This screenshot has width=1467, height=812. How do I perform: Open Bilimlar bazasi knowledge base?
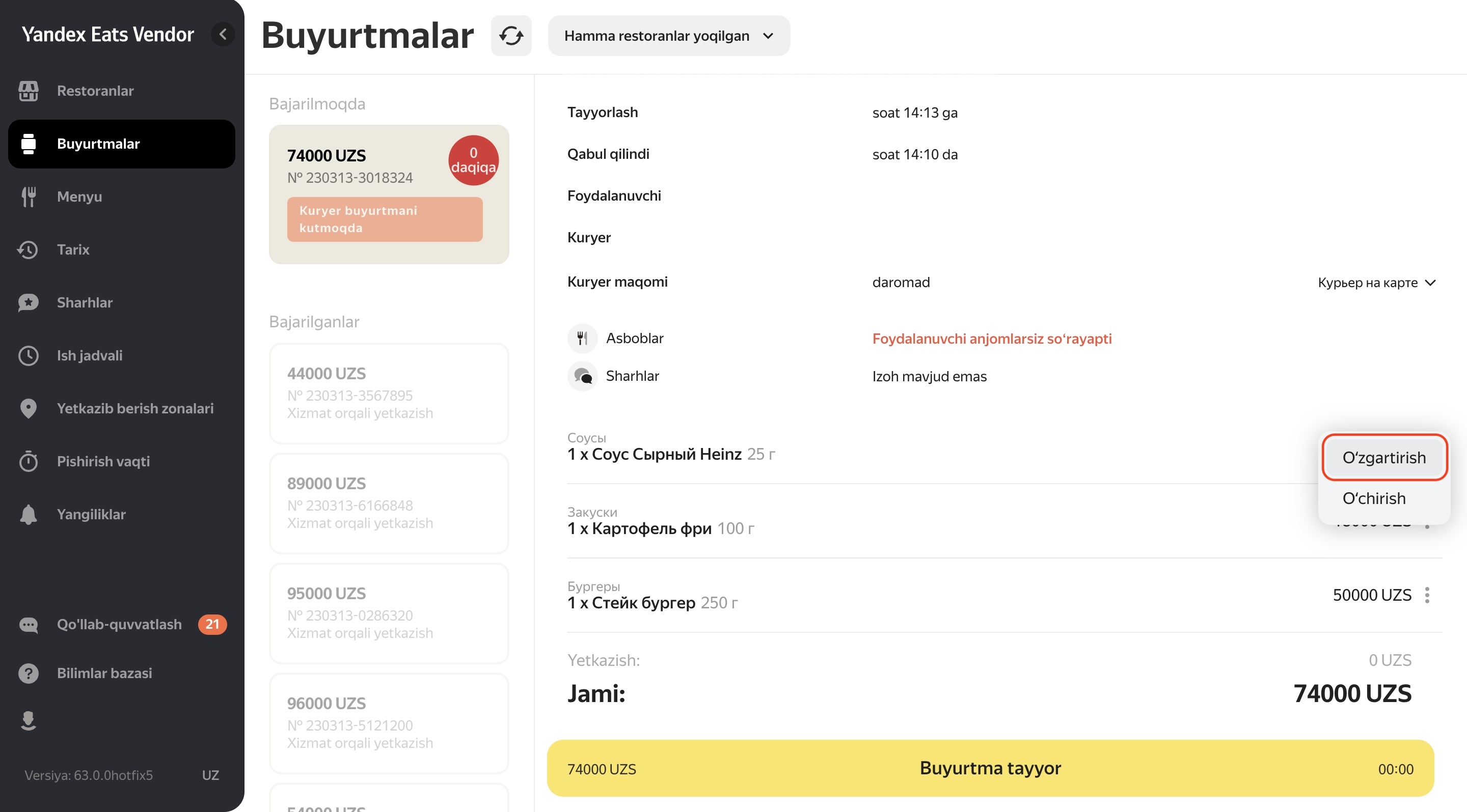point(121,673)
